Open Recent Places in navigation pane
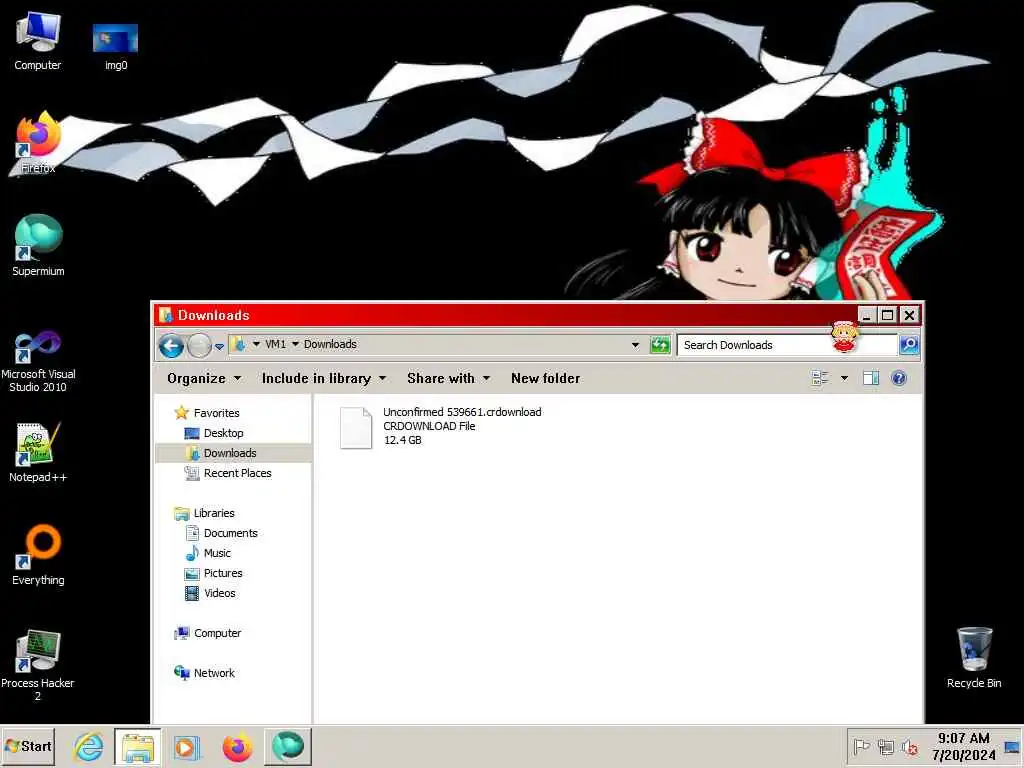This screenshot has height=768, width=1024. tap(237, 473)
